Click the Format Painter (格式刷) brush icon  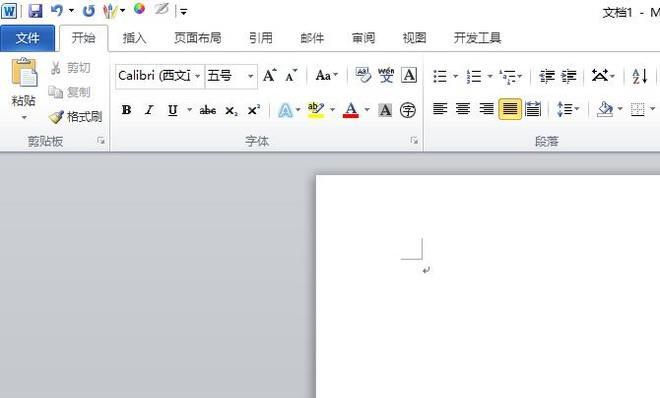click(56, 117)
